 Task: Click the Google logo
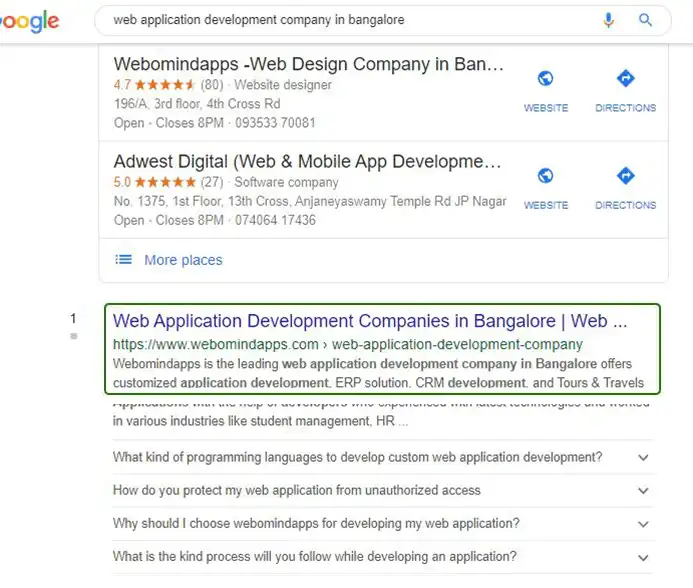point(29,21)
